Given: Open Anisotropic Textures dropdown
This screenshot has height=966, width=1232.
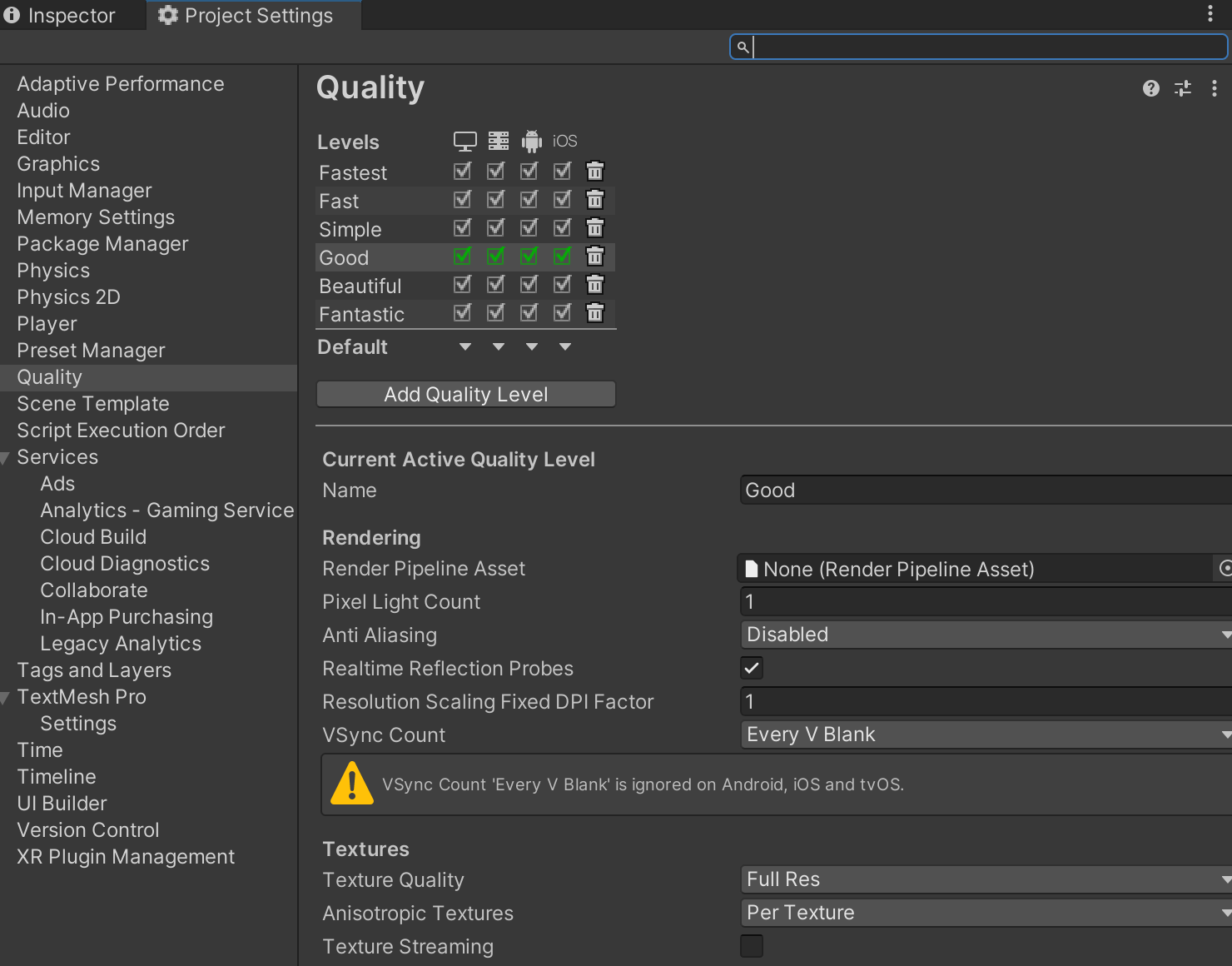Looking at the screenshot, I should coord(986,913).
